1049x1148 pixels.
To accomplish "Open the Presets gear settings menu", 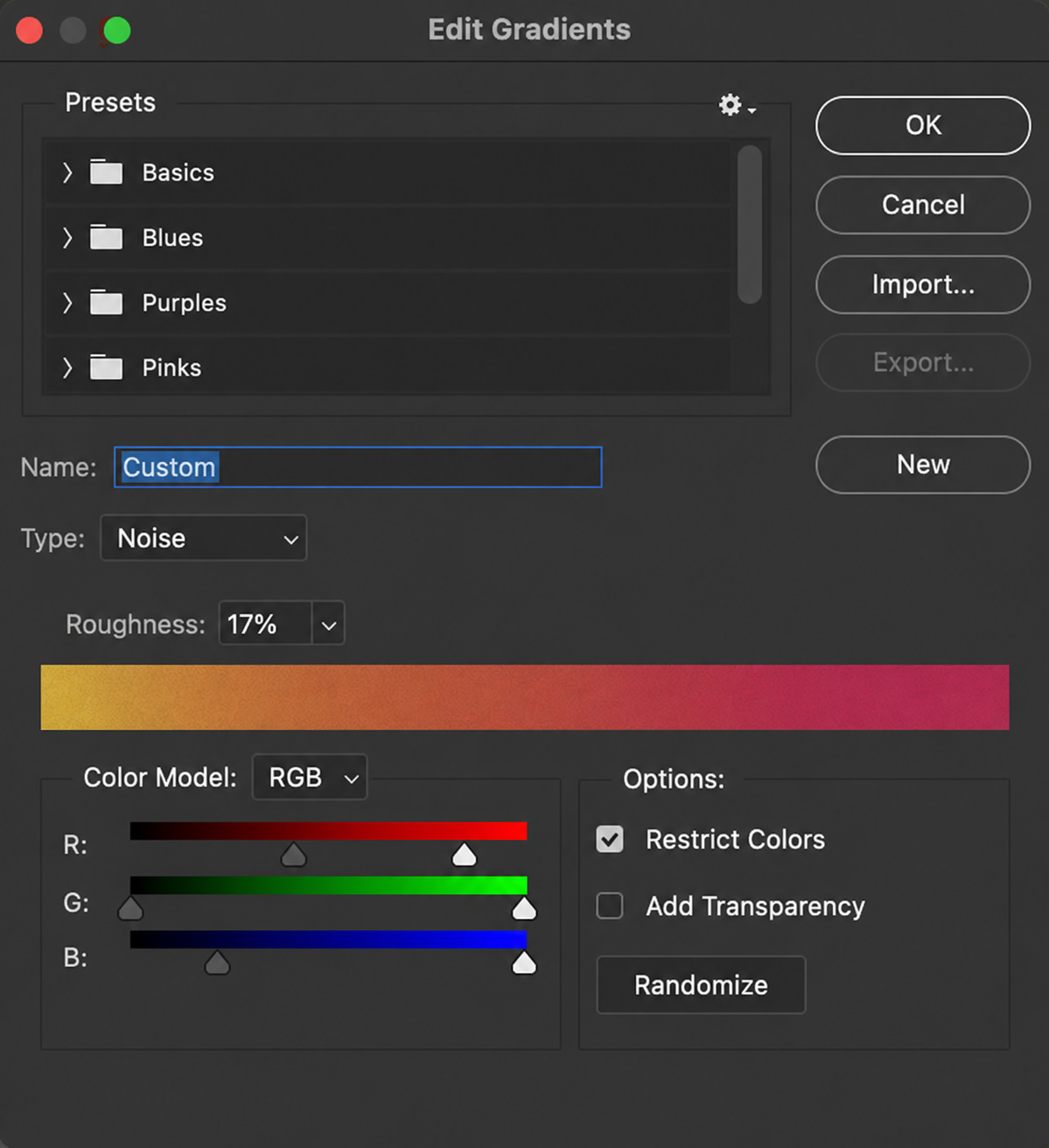I will (737, 106).
